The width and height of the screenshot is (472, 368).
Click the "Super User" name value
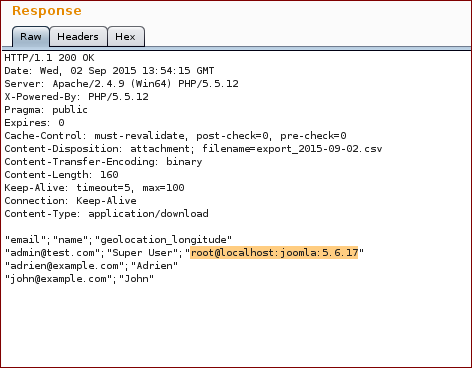[x=143, y=253]
